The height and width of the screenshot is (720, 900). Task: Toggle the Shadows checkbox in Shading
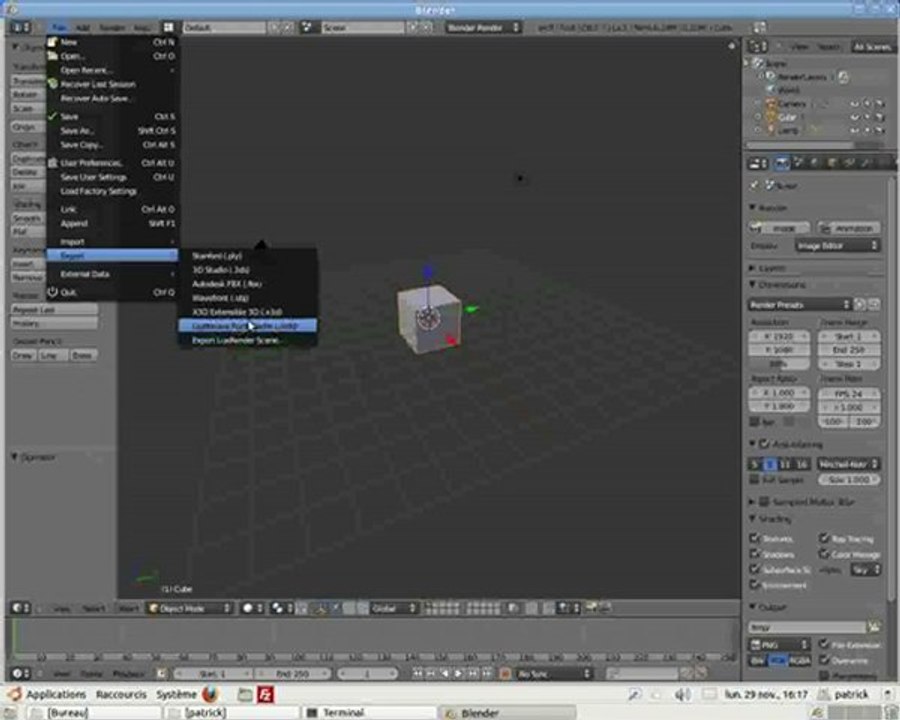[755, 554]
